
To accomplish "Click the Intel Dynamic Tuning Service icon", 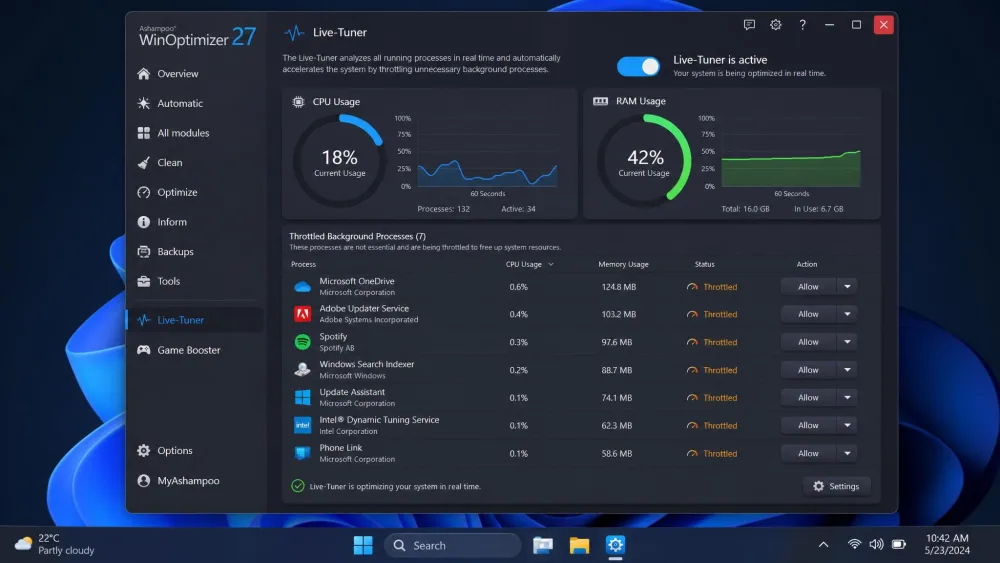I will pos(302,425).
